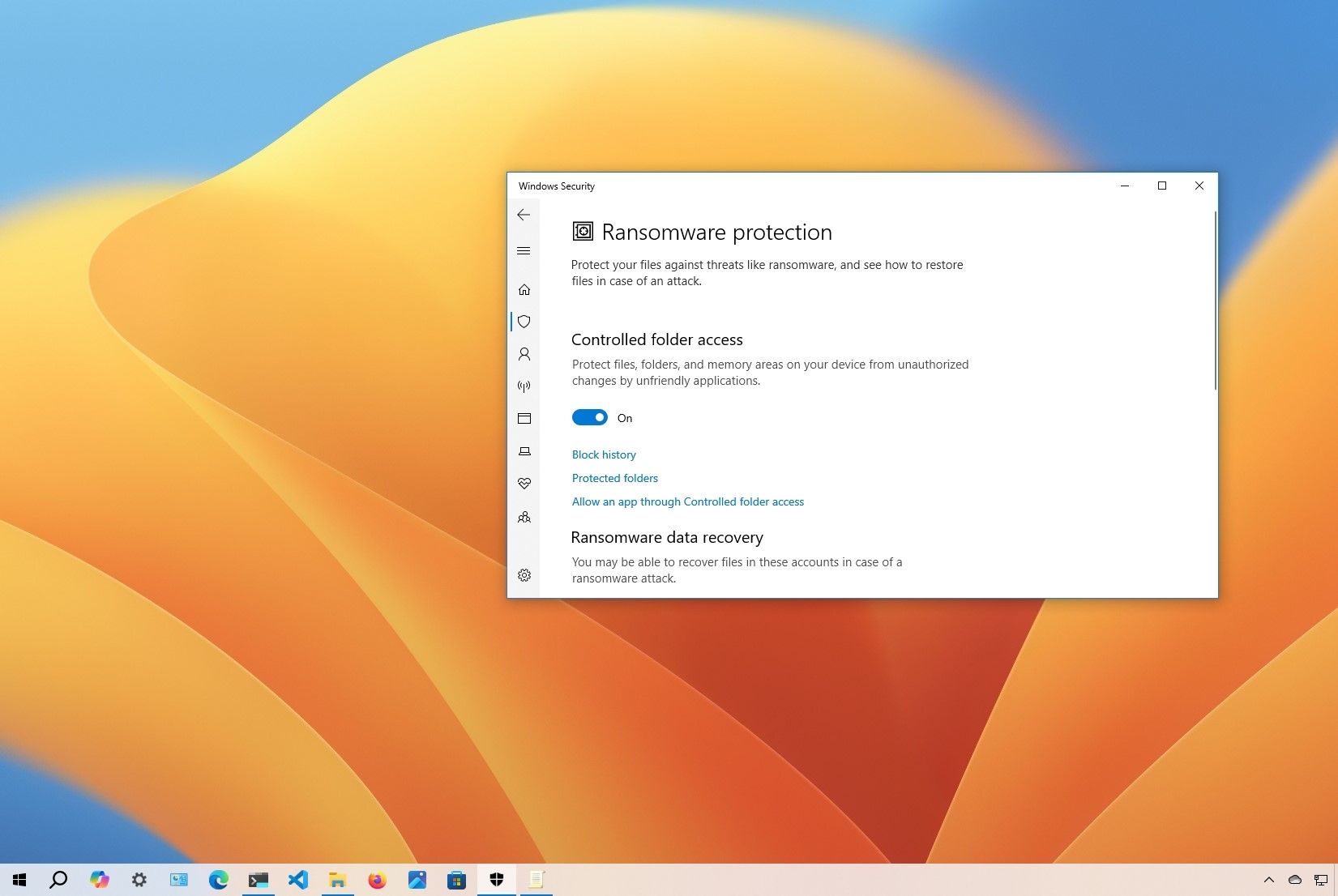
Task: Open Windows Security settings via gear icon
Action: click(524, 575)
